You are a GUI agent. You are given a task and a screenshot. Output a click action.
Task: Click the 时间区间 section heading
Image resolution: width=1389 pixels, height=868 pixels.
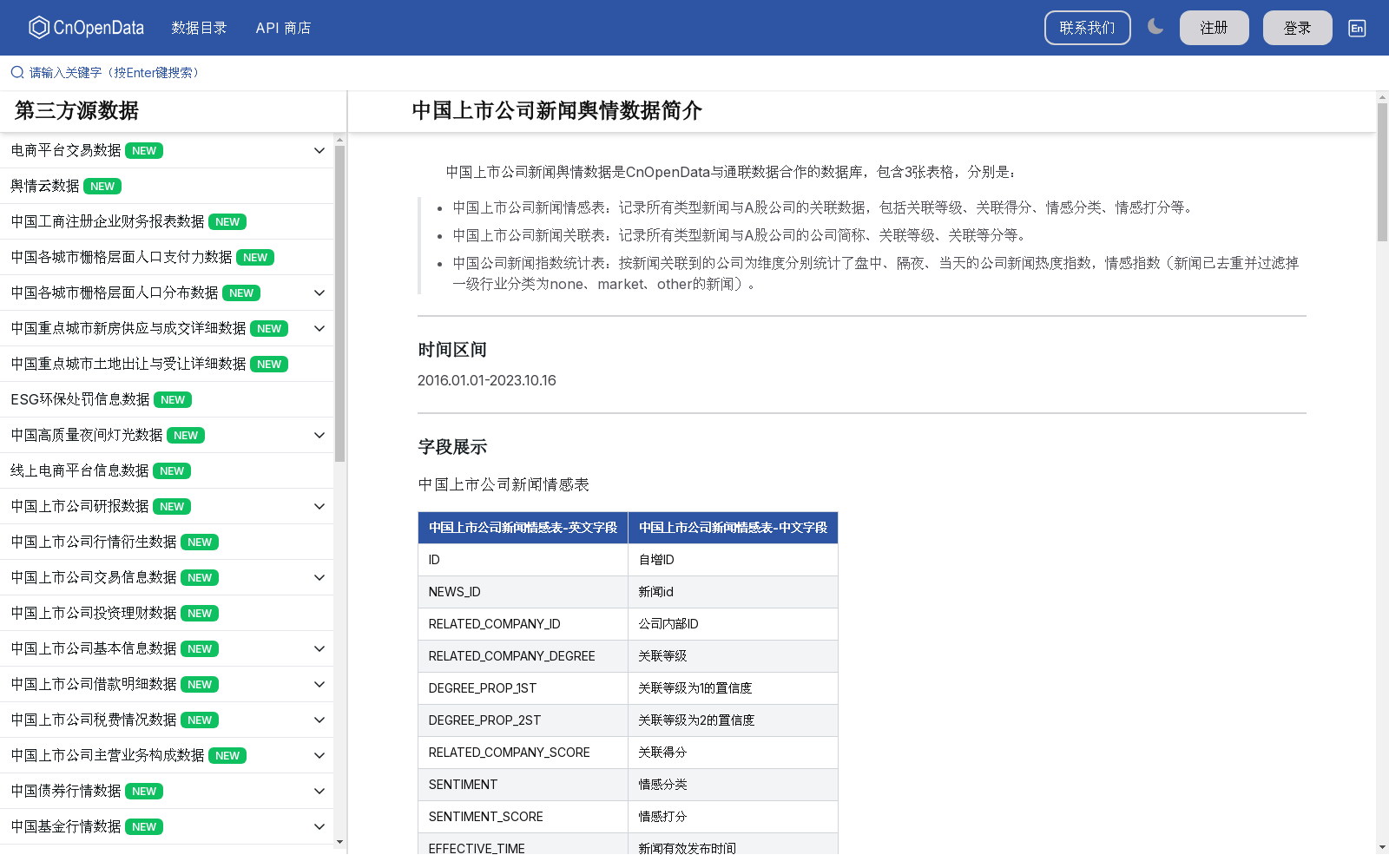coord(452,350)
